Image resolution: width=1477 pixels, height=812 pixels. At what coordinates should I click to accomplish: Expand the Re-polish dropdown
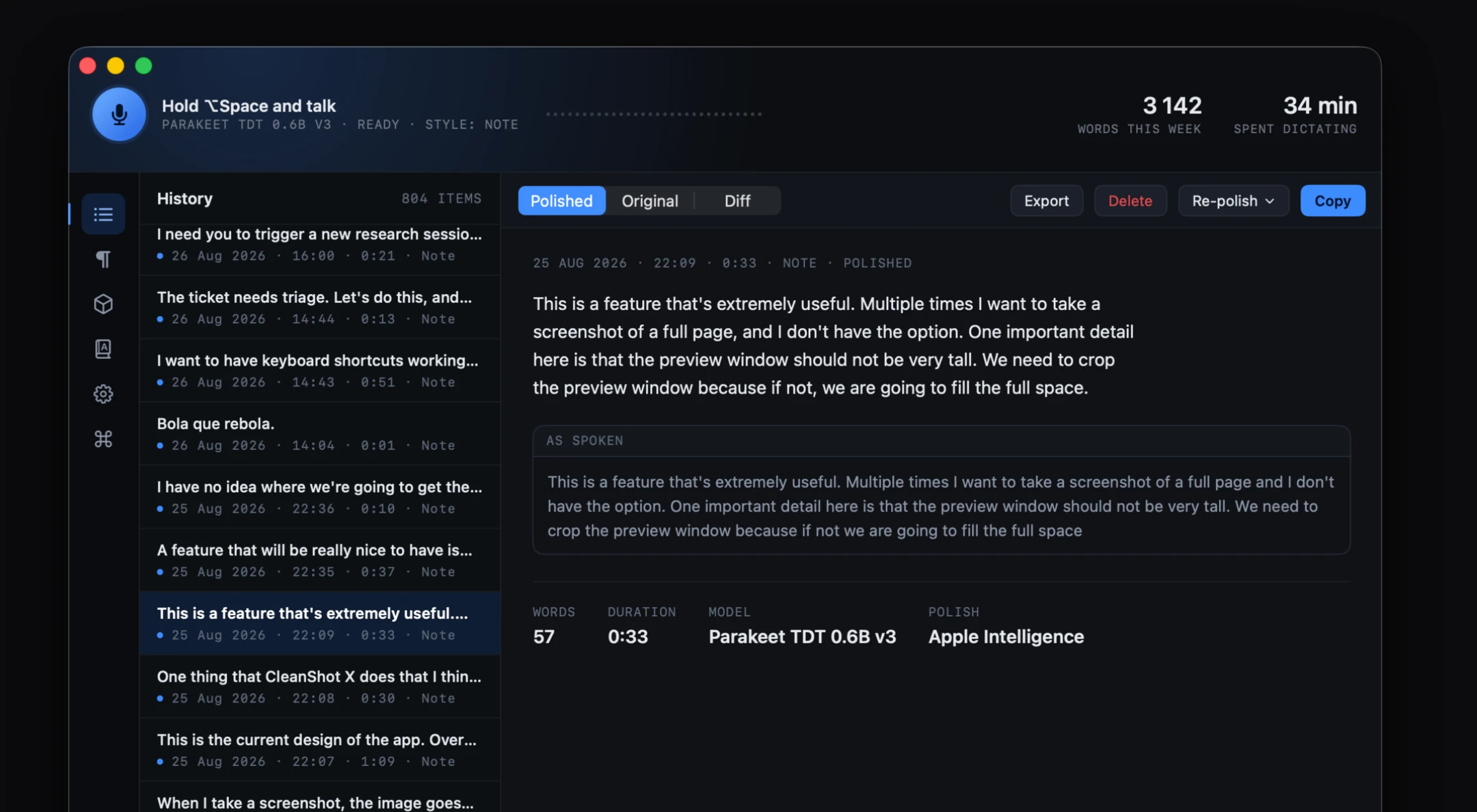point(1233,200)
